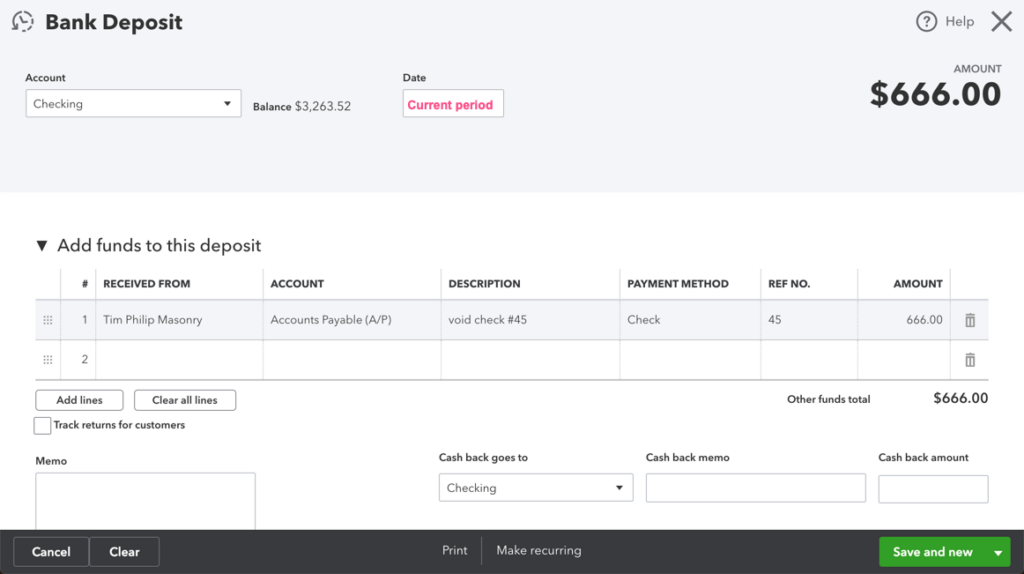The height and width of the screenshot is (574, 1024).
Task: Collapse the Add funds to this deposit section
Action: click(42, 246)
